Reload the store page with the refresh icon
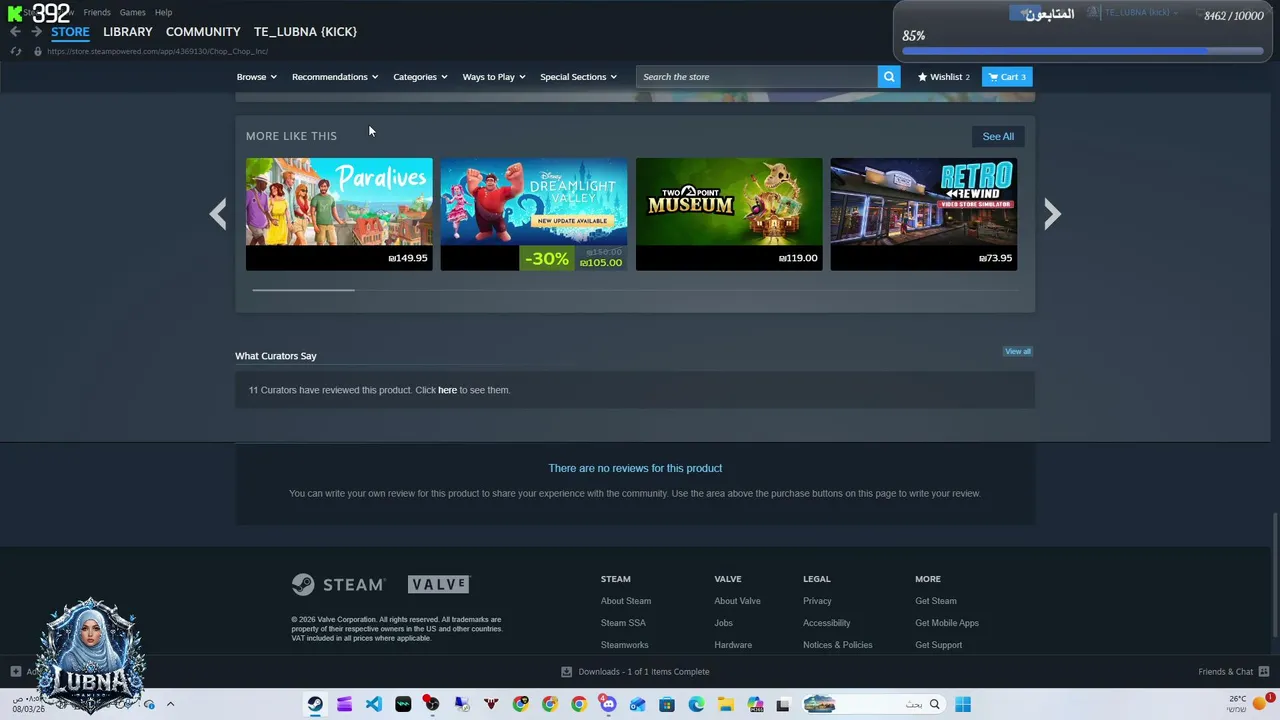1280x720 pixels. (x=16, y=51)
